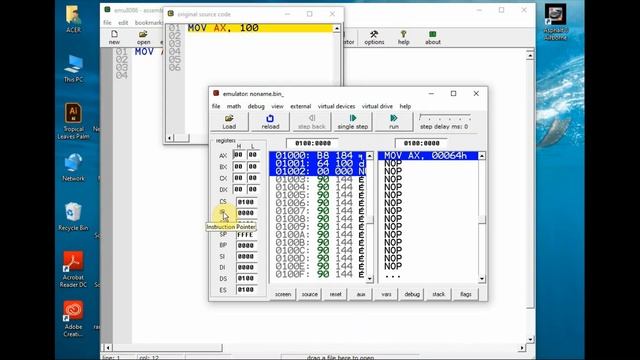The width and height of the screenshot is (640, 360).
Task: Click the stack button in emulator
Action: click(438, 294)
